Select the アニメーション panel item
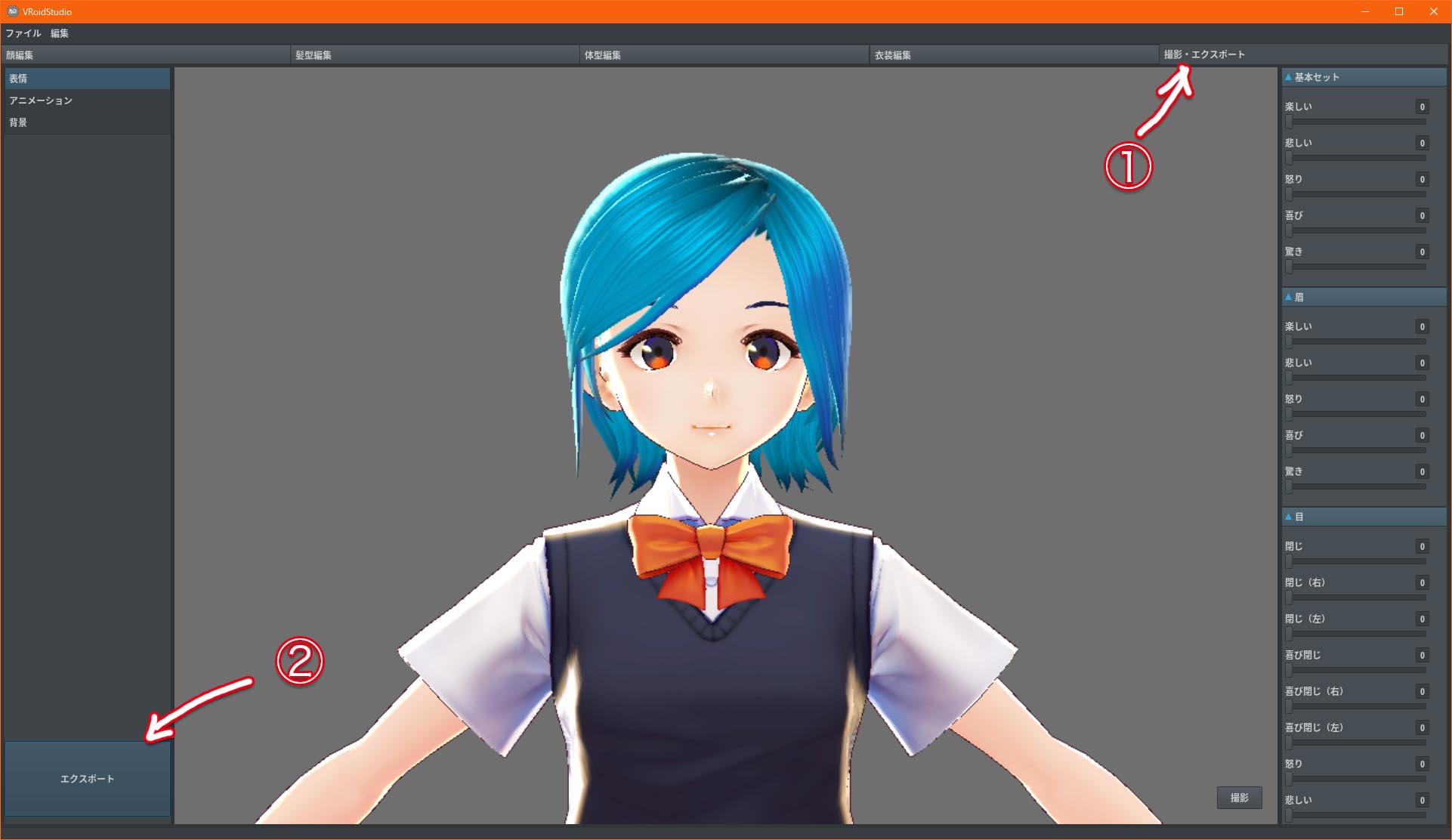The height and width of the screenshot is (840, 1452). coord(44,99)
